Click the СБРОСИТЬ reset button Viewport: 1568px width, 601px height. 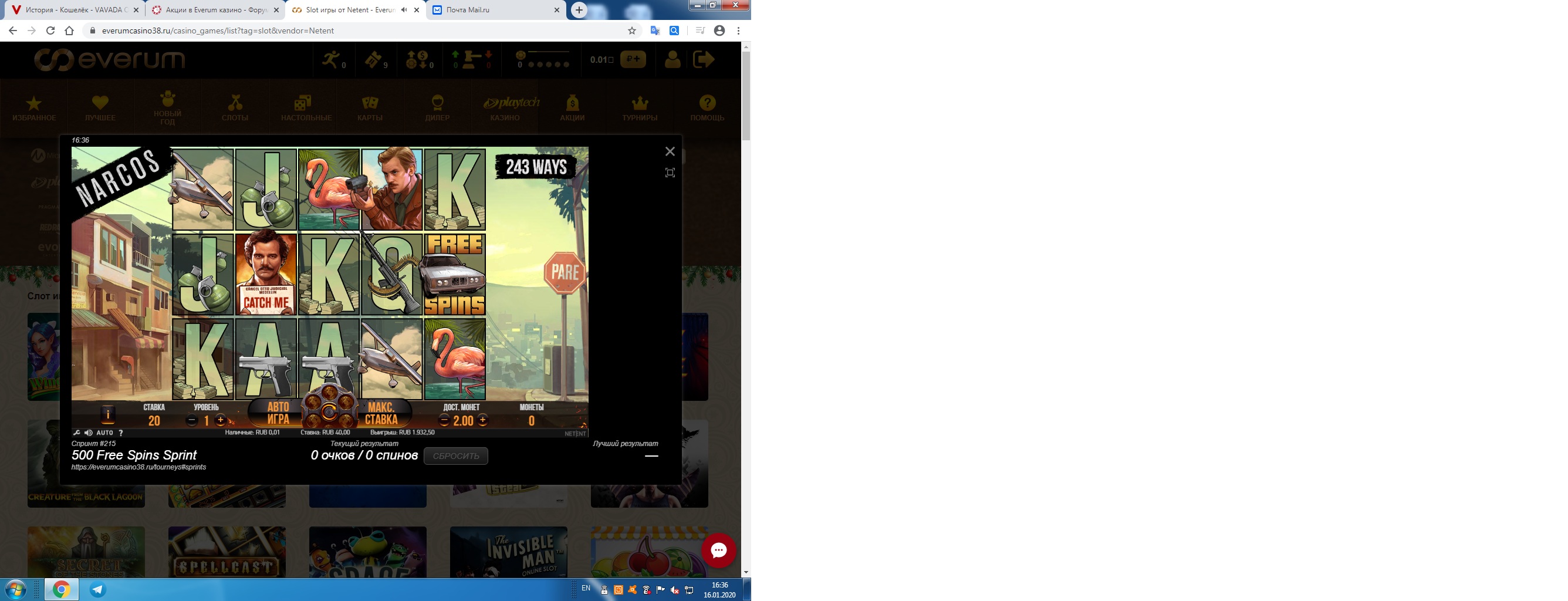tap(456, 456)
